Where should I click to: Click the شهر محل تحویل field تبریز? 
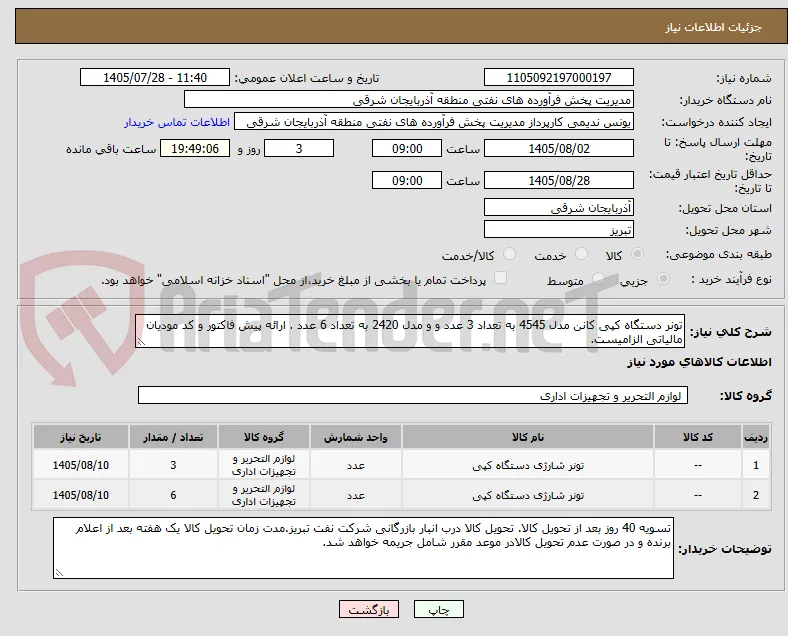point(558,229)
